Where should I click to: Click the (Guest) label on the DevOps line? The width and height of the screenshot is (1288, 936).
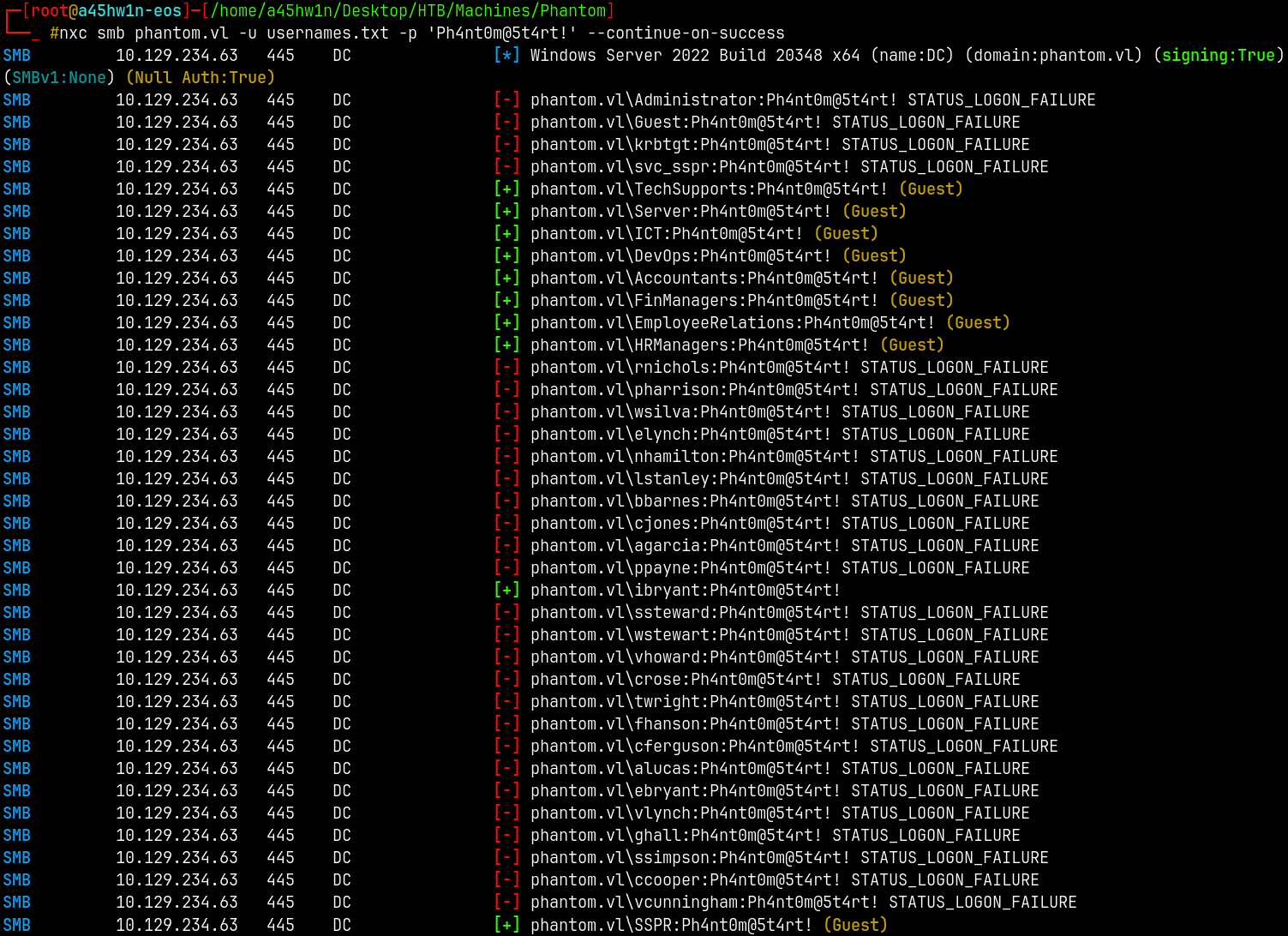click(874, 256)
